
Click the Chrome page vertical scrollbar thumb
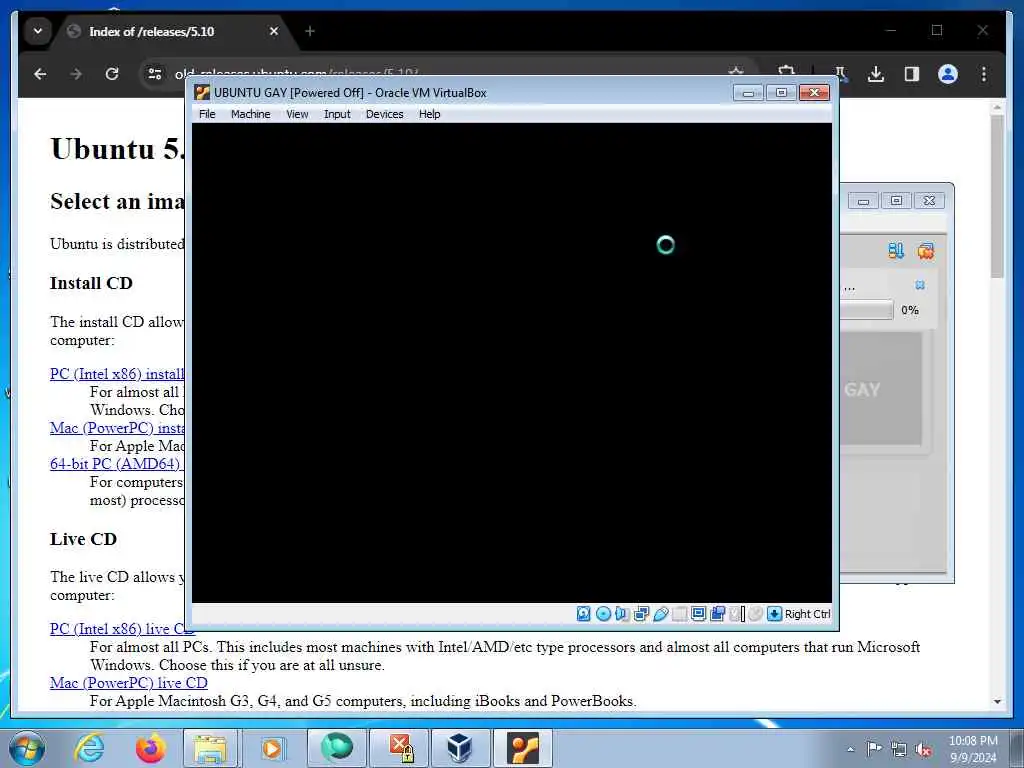(x=997, y=196)
